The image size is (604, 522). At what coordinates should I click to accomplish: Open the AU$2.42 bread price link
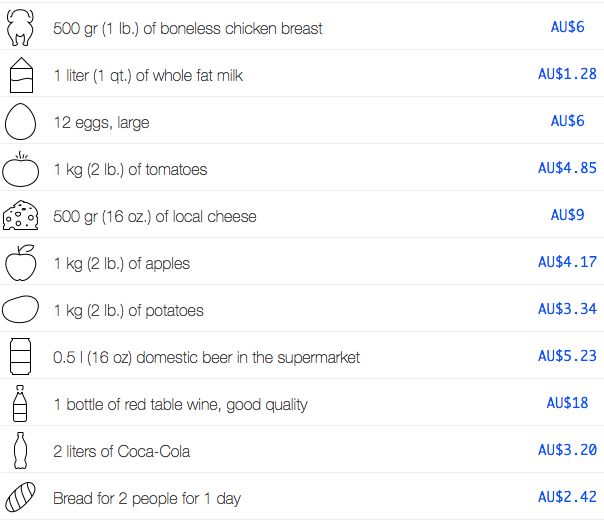pos(567,497)
